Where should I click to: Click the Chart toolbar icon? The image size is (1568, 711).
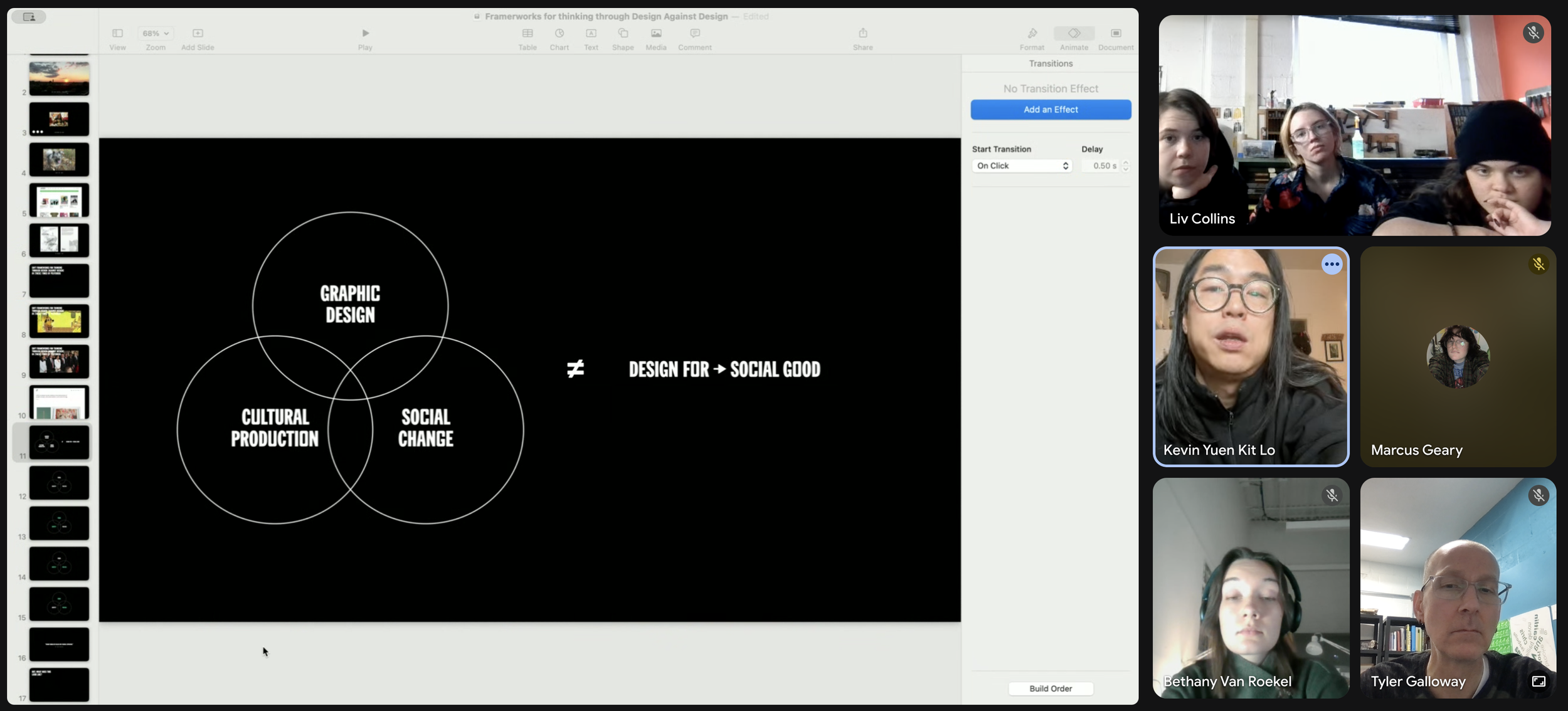tap(559, 33)
